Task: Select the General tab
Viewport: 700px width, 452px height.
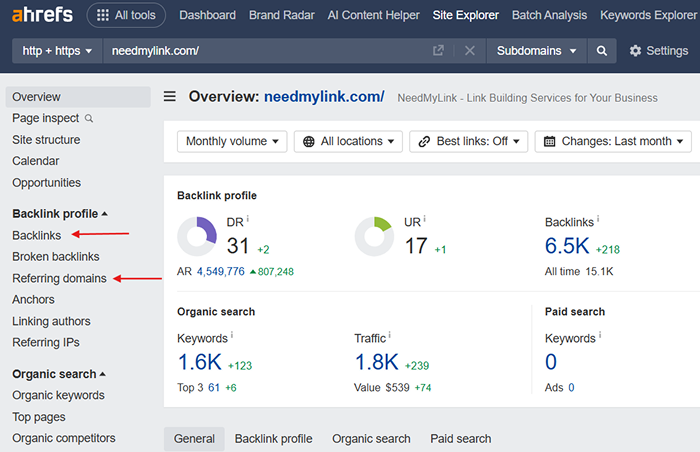Action: tap(194, 439)
